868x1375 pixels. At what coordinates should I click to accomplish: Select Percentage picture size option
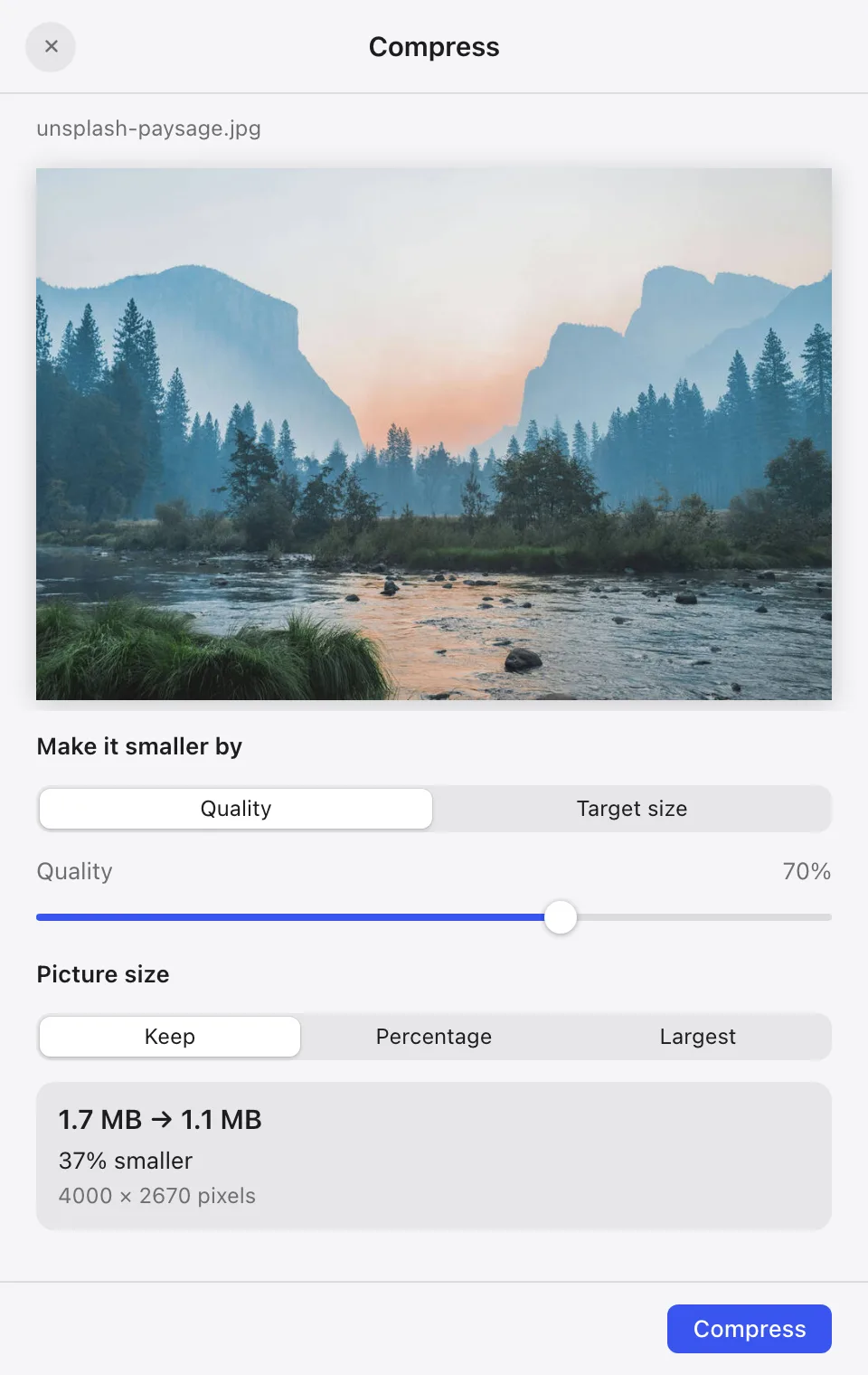(434, 1037)
